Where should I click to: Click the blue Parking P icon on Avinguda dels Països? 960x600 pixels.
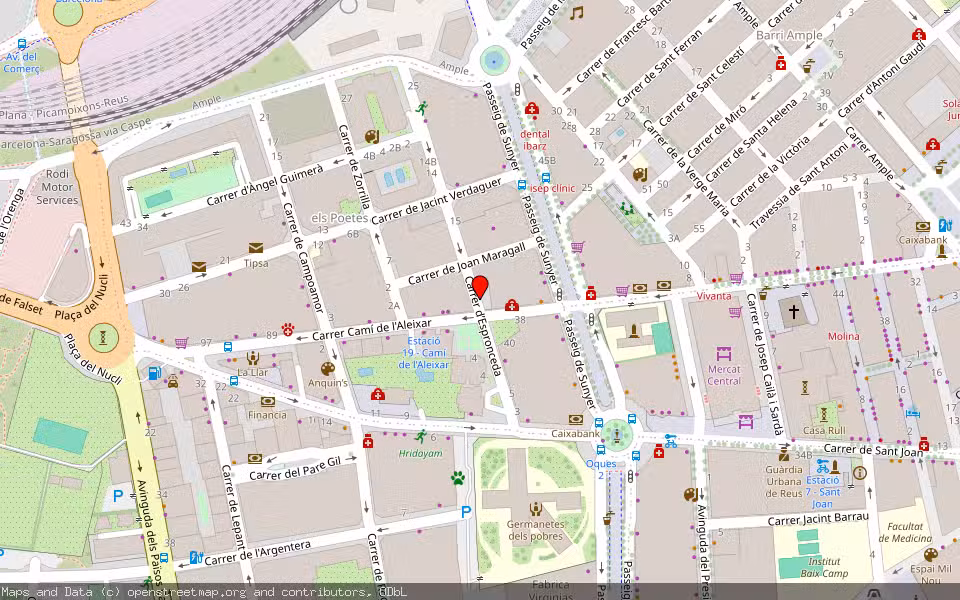(117, 495)
